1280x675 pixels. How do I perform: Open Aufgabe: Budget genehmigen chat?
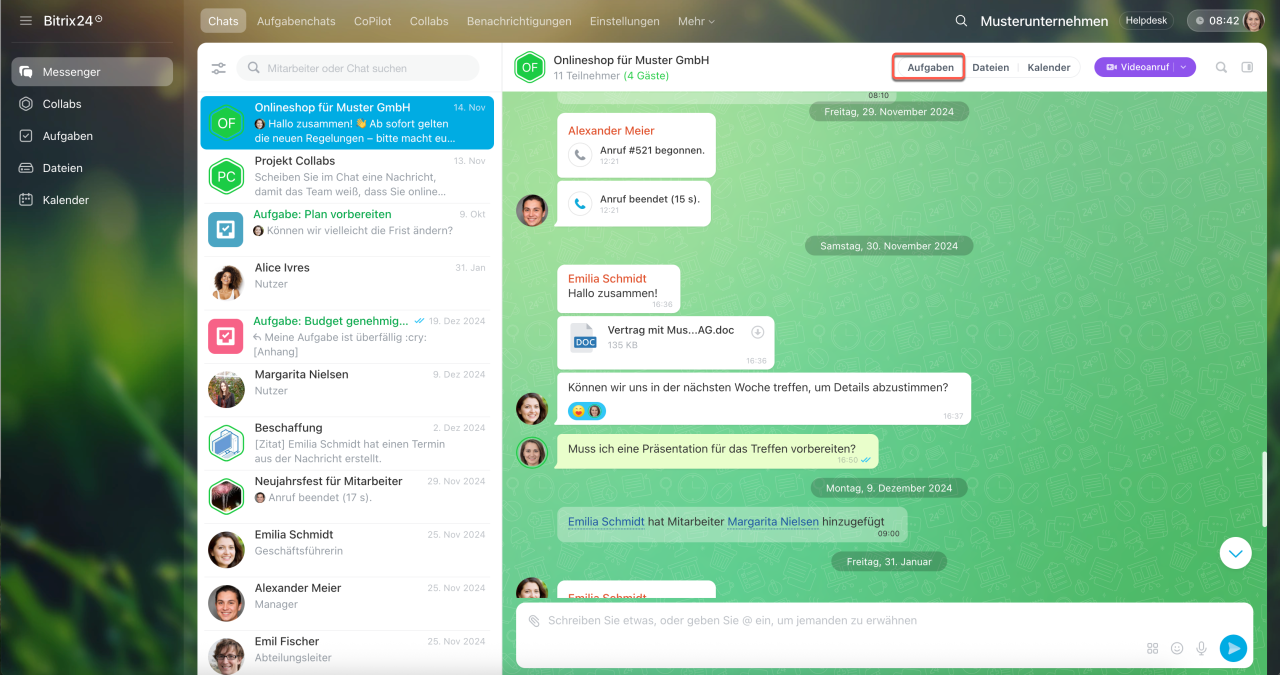pyautogui.click(x=347, y=336)
